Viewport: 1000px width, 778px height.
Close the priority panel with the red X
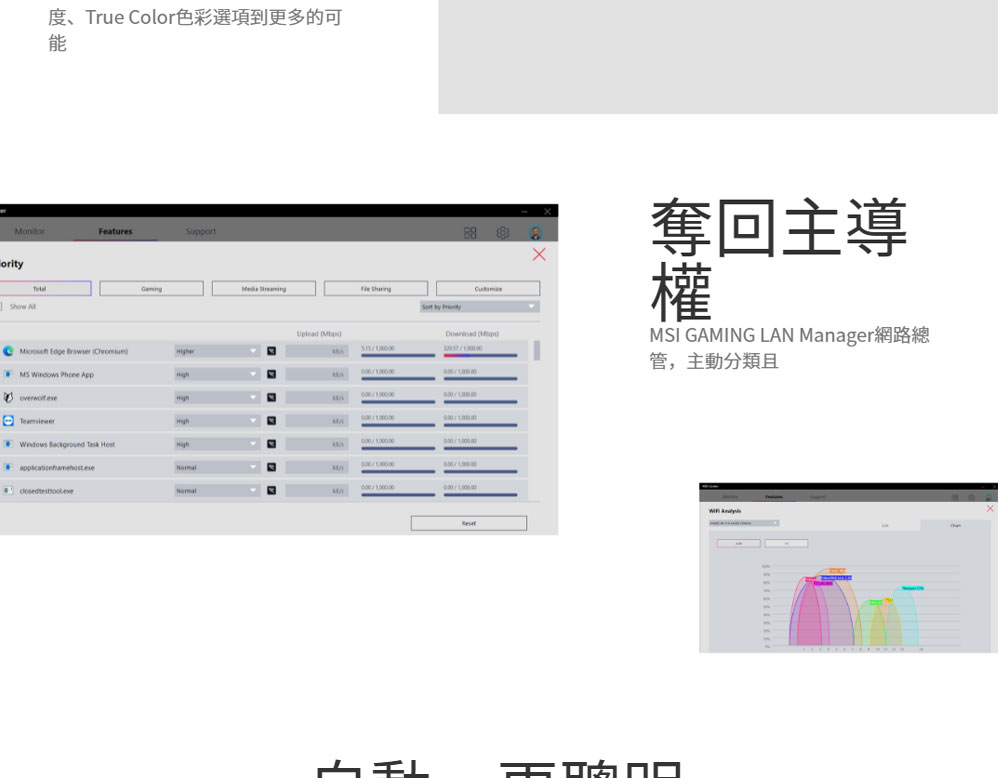tap(539, 254)
